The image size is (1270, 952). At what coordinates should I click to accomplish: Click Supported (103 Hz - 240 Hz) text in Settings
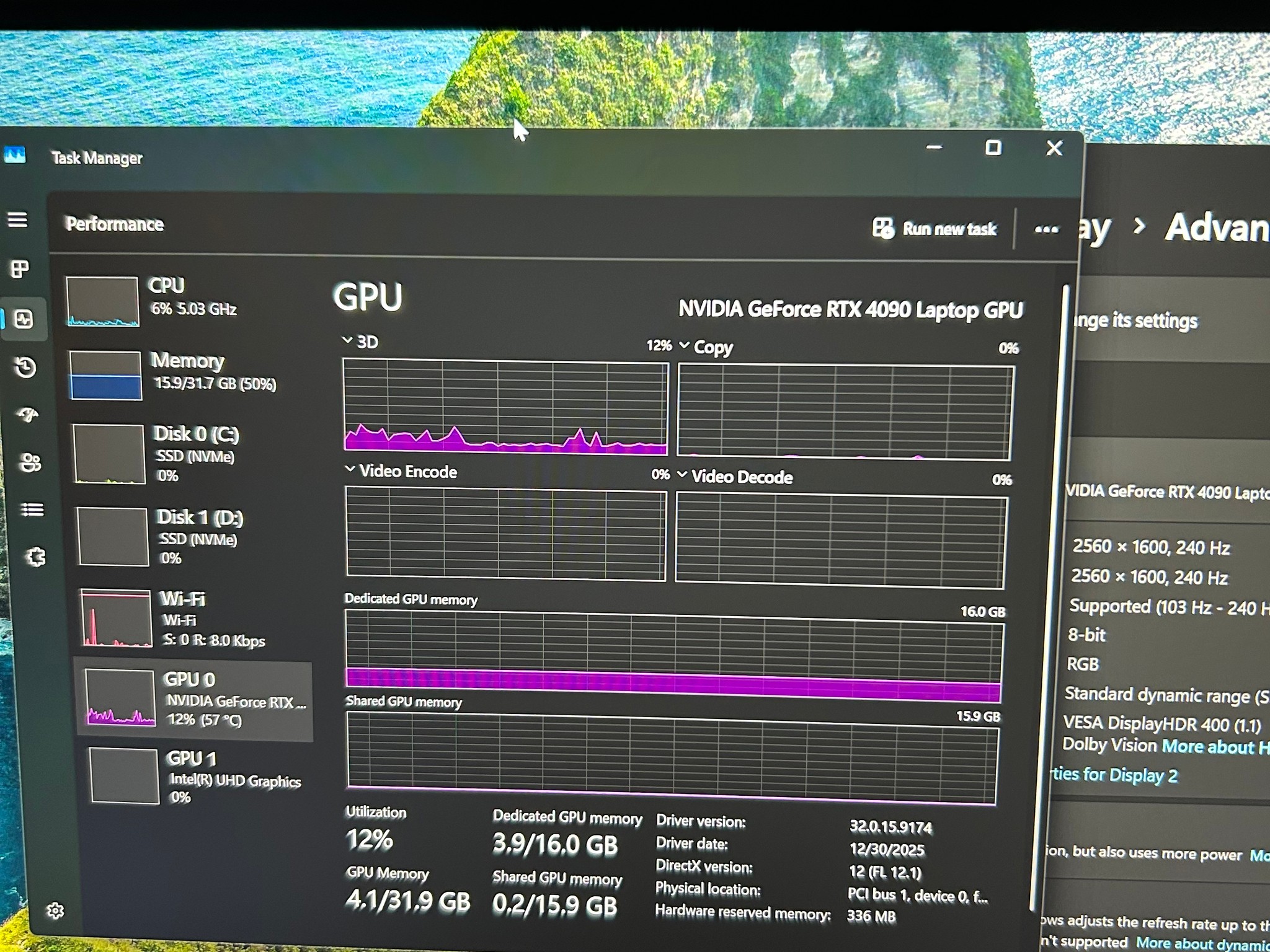[1170, 607]
